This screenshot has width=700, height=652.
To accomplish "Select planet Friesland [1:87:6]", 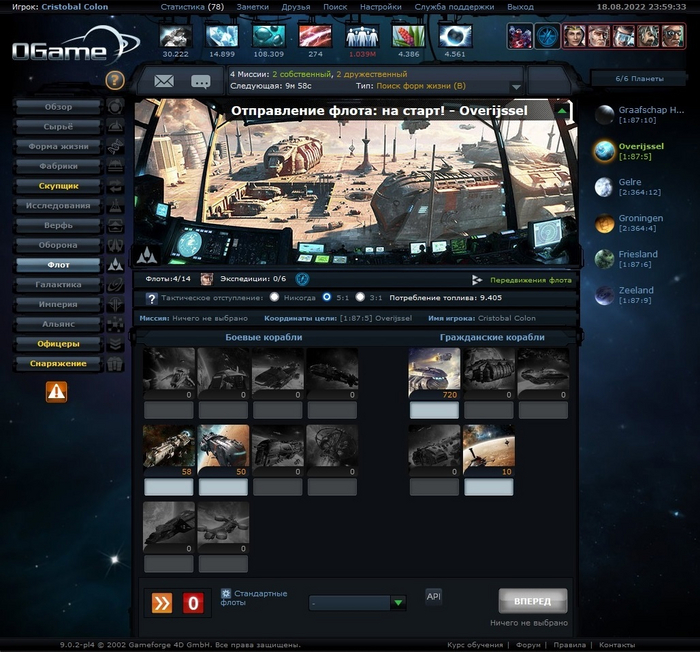I will tap(627, 259).
